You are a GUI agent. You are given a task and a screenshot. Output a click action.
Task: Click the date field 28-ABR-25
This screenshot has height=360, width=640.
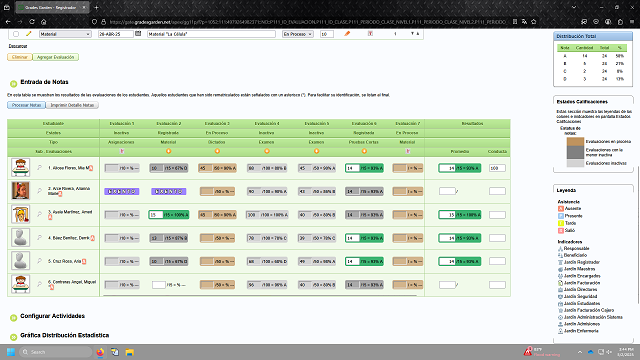coord(116,34)
